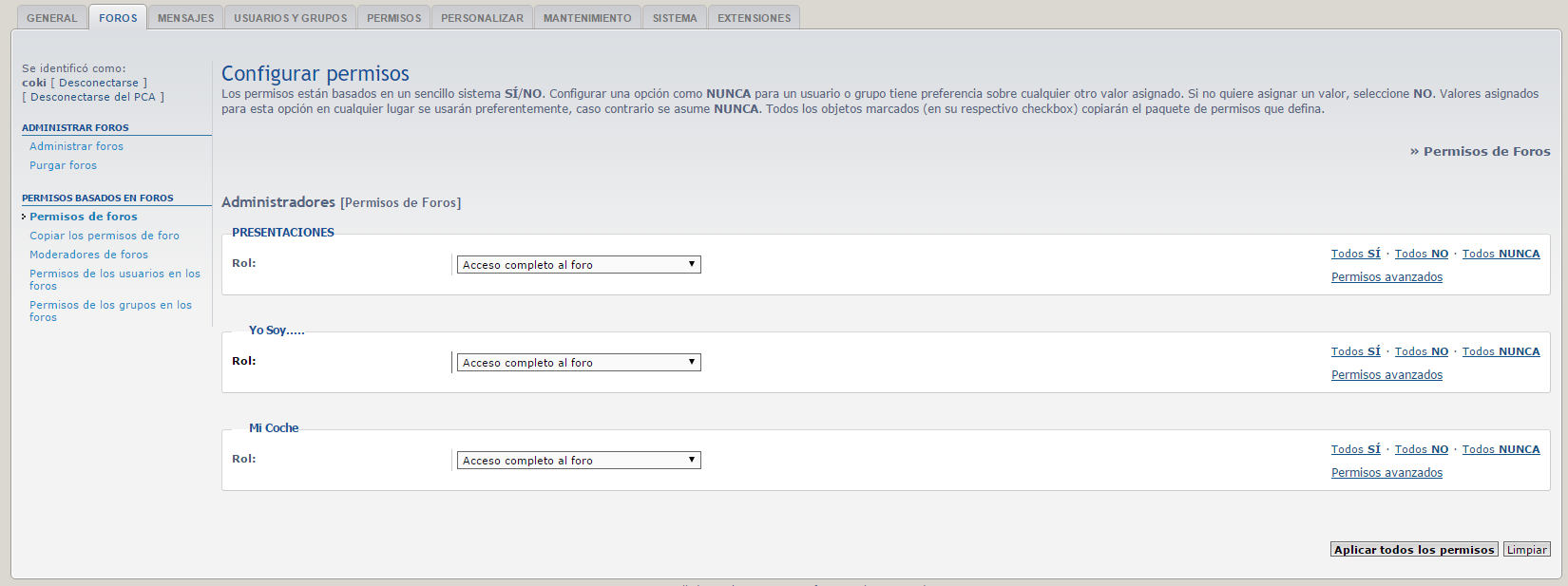Expand the PRESENTACIONES role dropdown
The width and height of the screenshot is (1568, 586).
pyautogui.click(x=578, y=265)
